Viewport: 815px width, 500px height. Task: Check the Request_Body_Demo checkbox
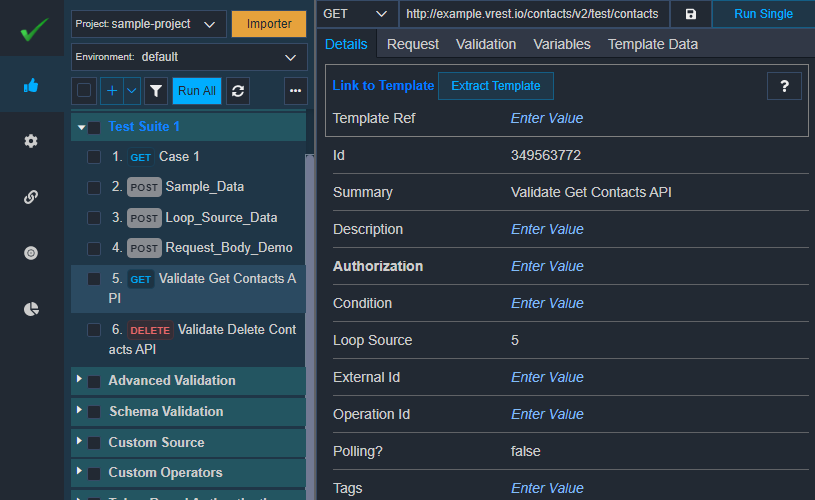pyautogui.click(x=94, y=248)
